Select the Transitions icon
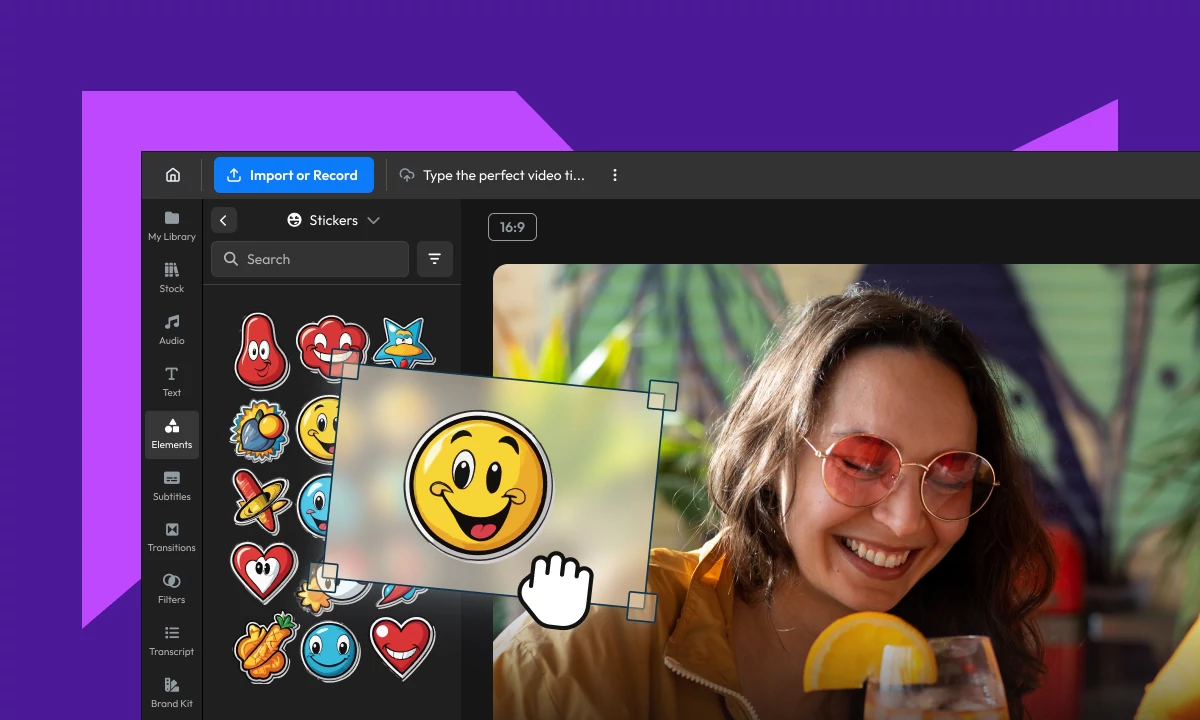The height and width of the screenshot is (720, 1200). [171, 534]
